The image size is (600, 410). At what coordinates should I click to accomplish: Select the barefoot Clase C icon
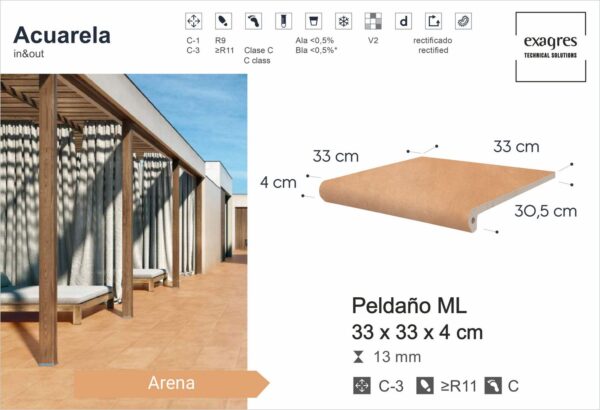pyautogui.click(x=253, y=21)
